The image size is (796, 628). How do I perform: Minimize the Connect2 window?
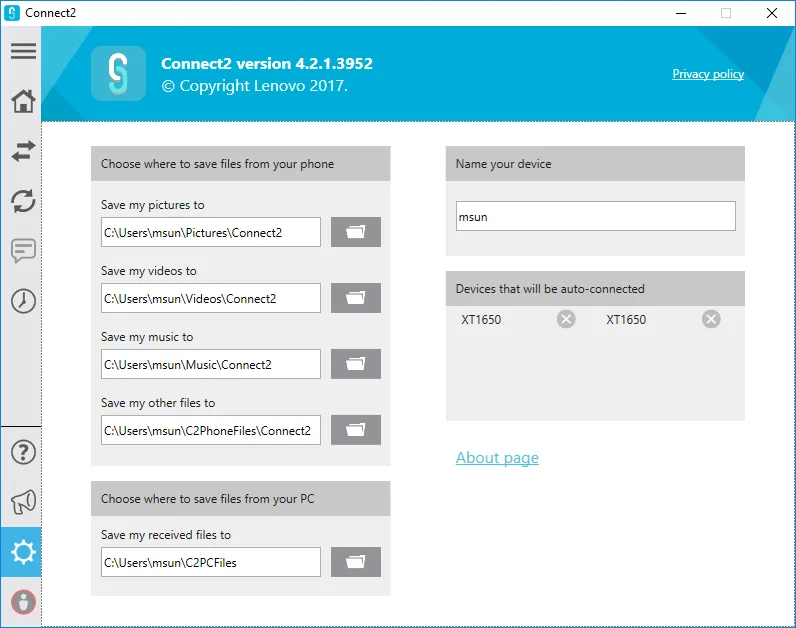(x=681, y=13)
